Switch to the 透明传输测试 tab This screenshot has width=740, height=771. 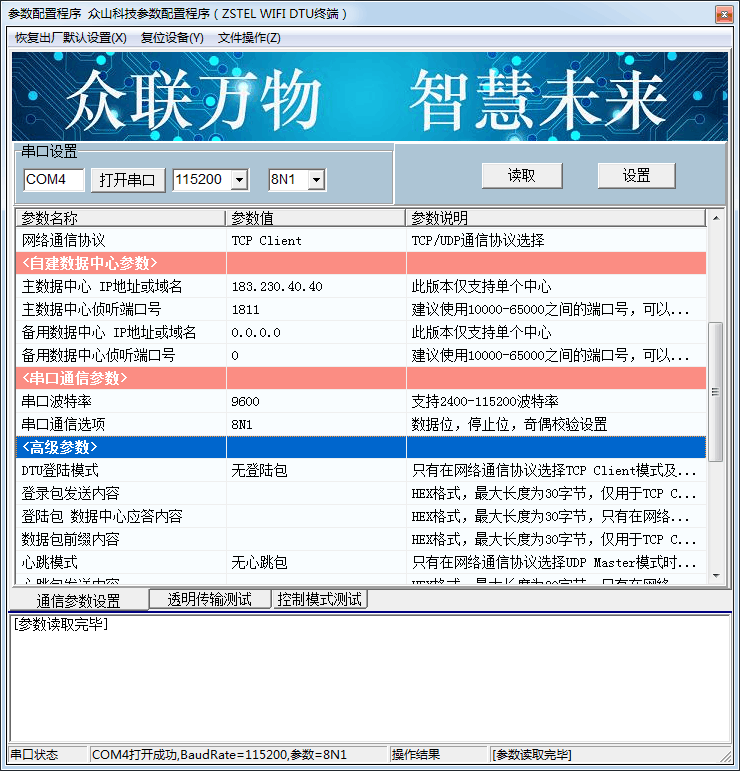tap(209, 599)
